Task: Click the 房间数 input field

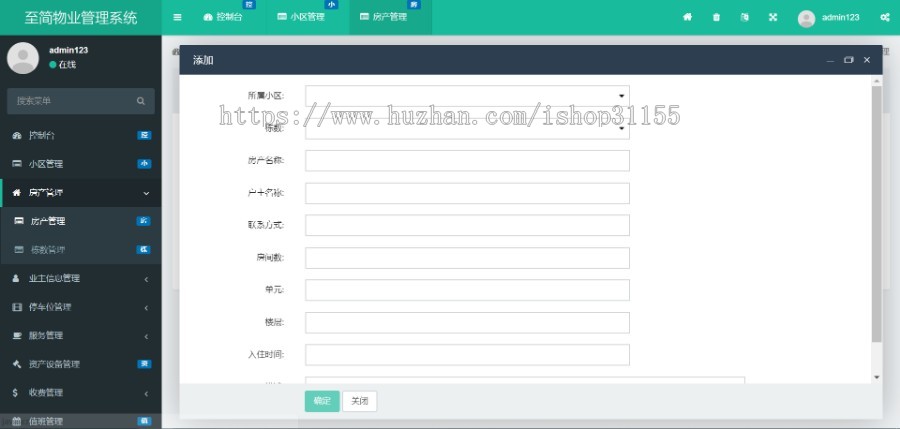Action: pyautogui.click(x=467, y=258)
